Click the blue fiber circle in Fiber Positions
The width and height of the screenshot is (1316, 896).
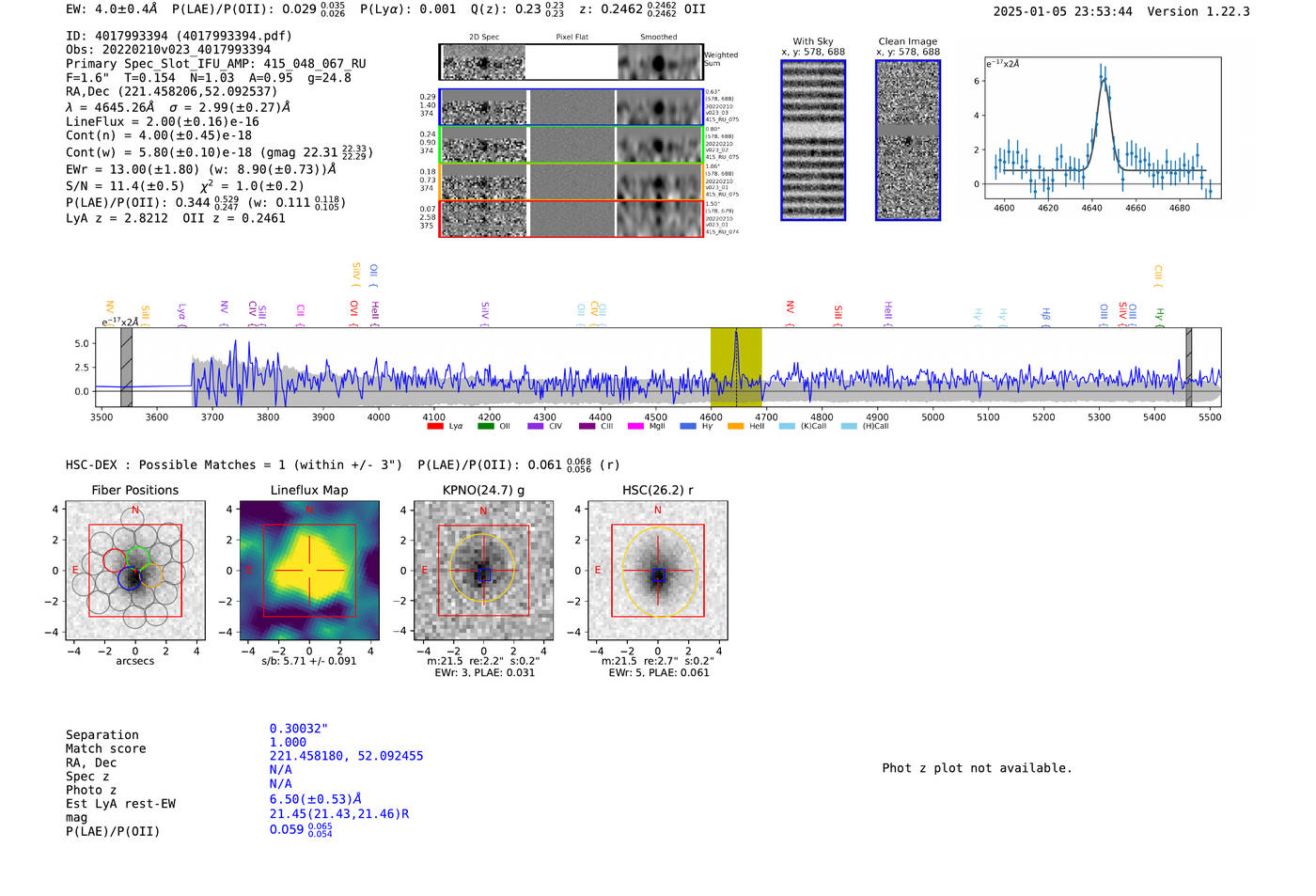tap(130, 578)
